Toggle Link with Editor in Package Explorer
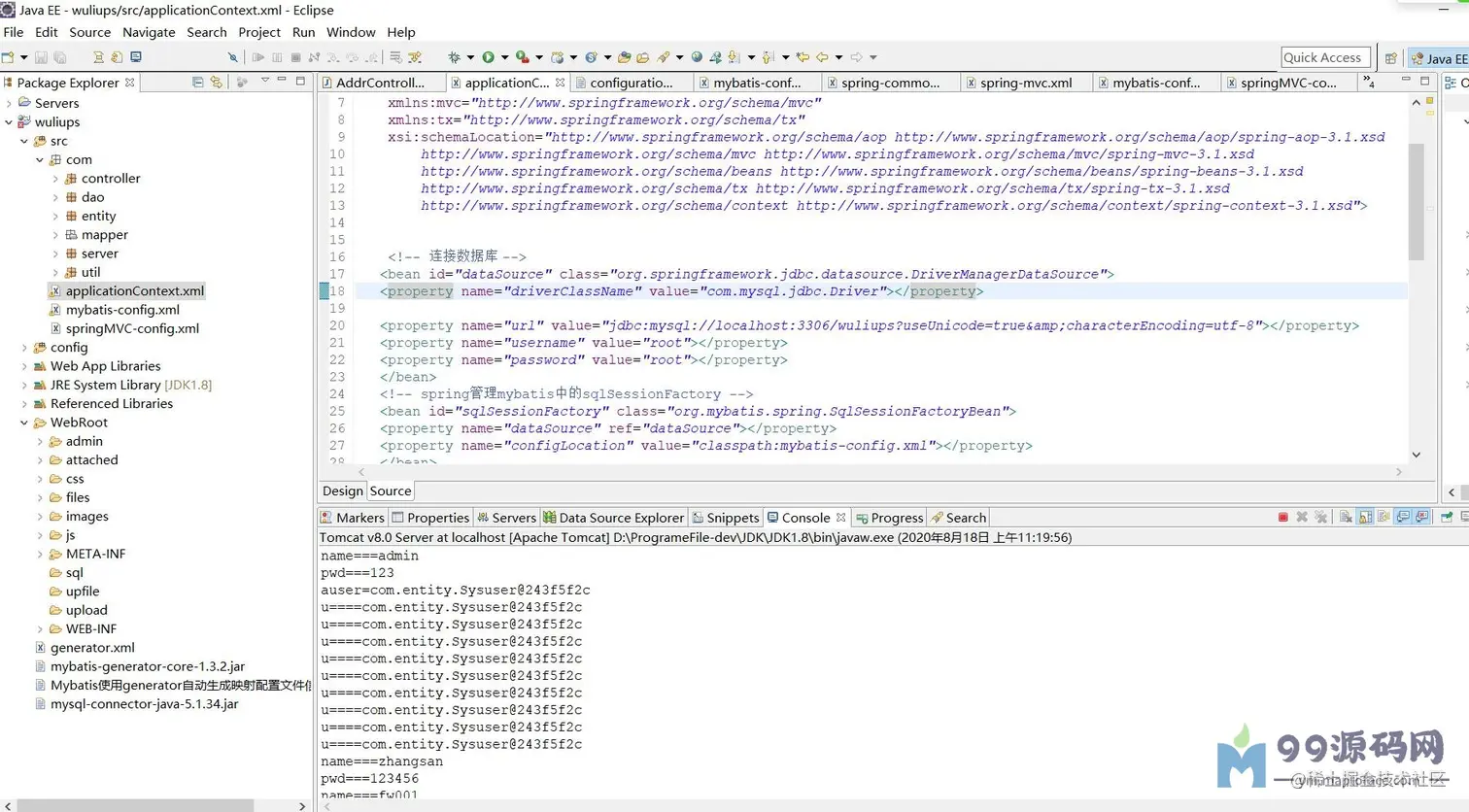The width and height of the screenshot is (1469, 812). [x=216, y=83]
